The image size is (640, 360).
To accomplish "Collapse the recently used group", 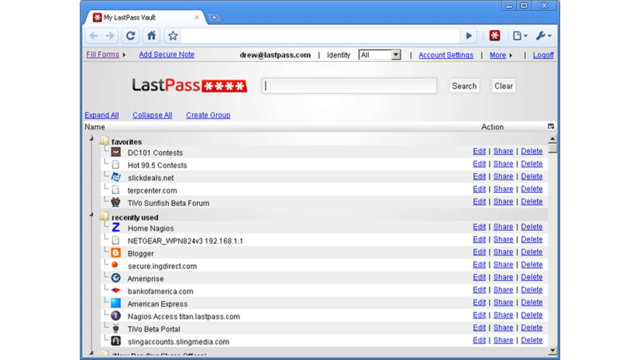I will (x=91, y=215).
